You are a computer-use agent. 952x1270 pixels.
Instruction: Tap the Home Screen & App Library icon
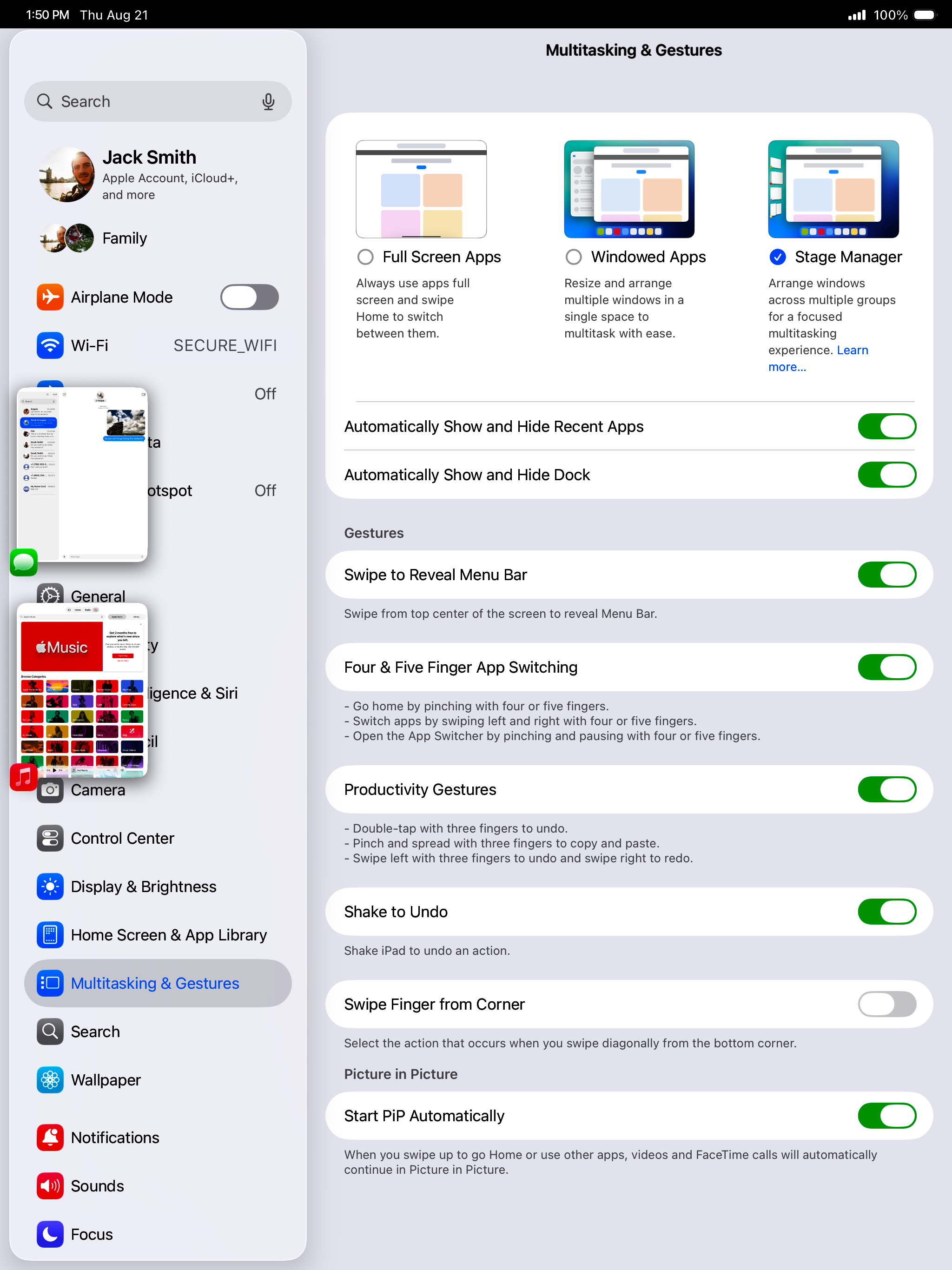click(x=50, y=935)
